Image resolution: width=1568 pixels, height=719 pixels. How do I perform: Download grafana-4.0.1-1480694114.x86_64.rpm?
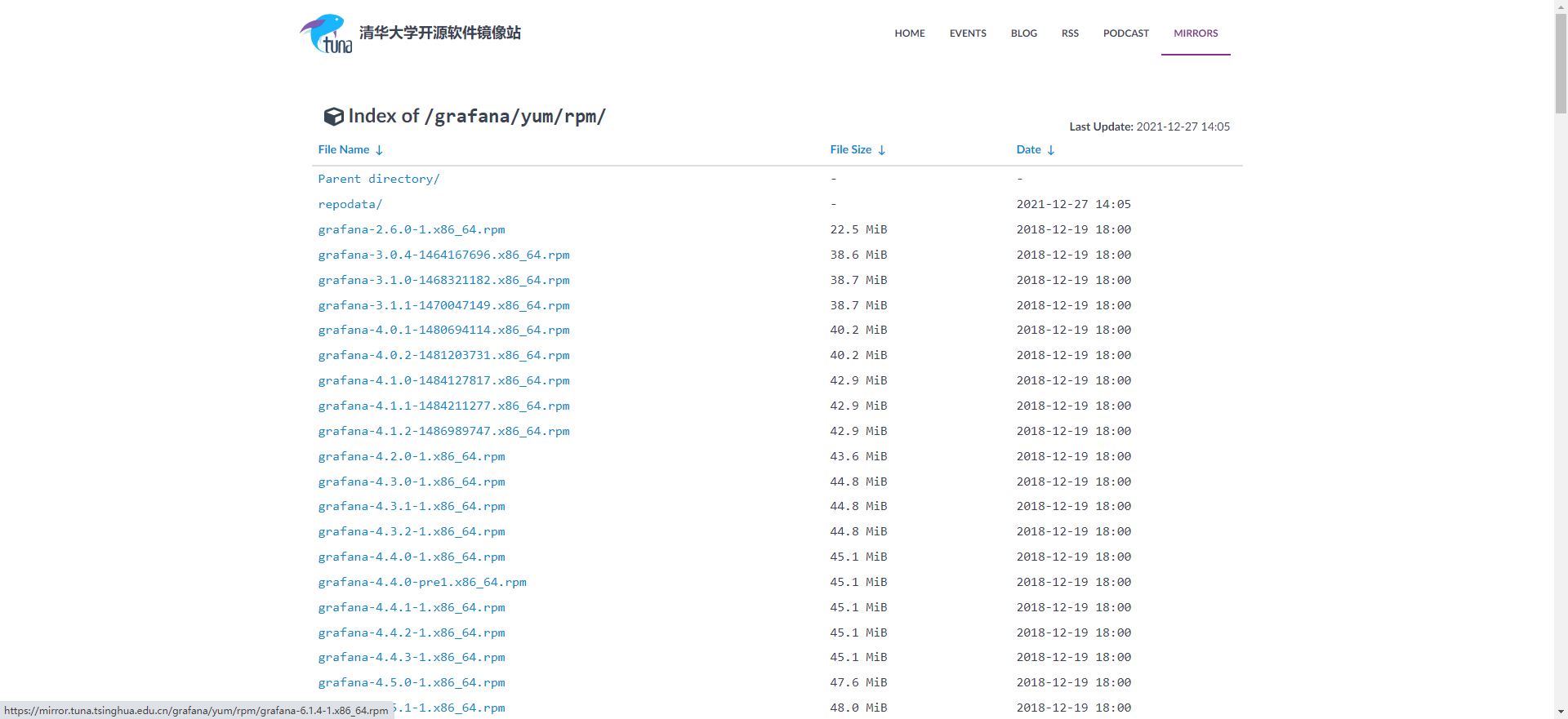click(x=443, y=330)
